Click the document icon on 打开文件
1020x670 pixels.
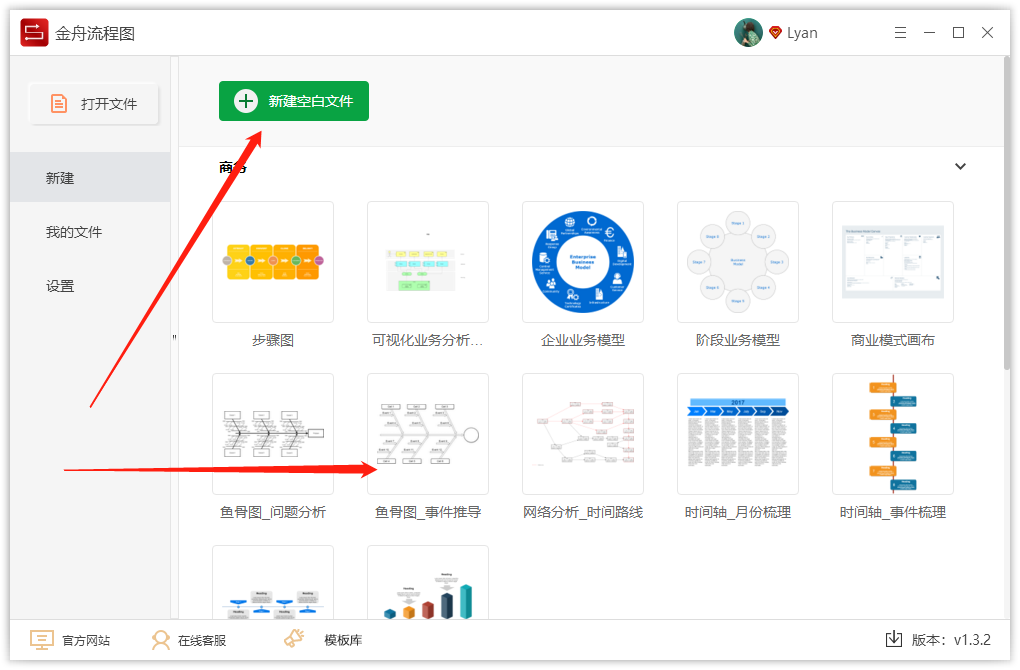[59, 103]
